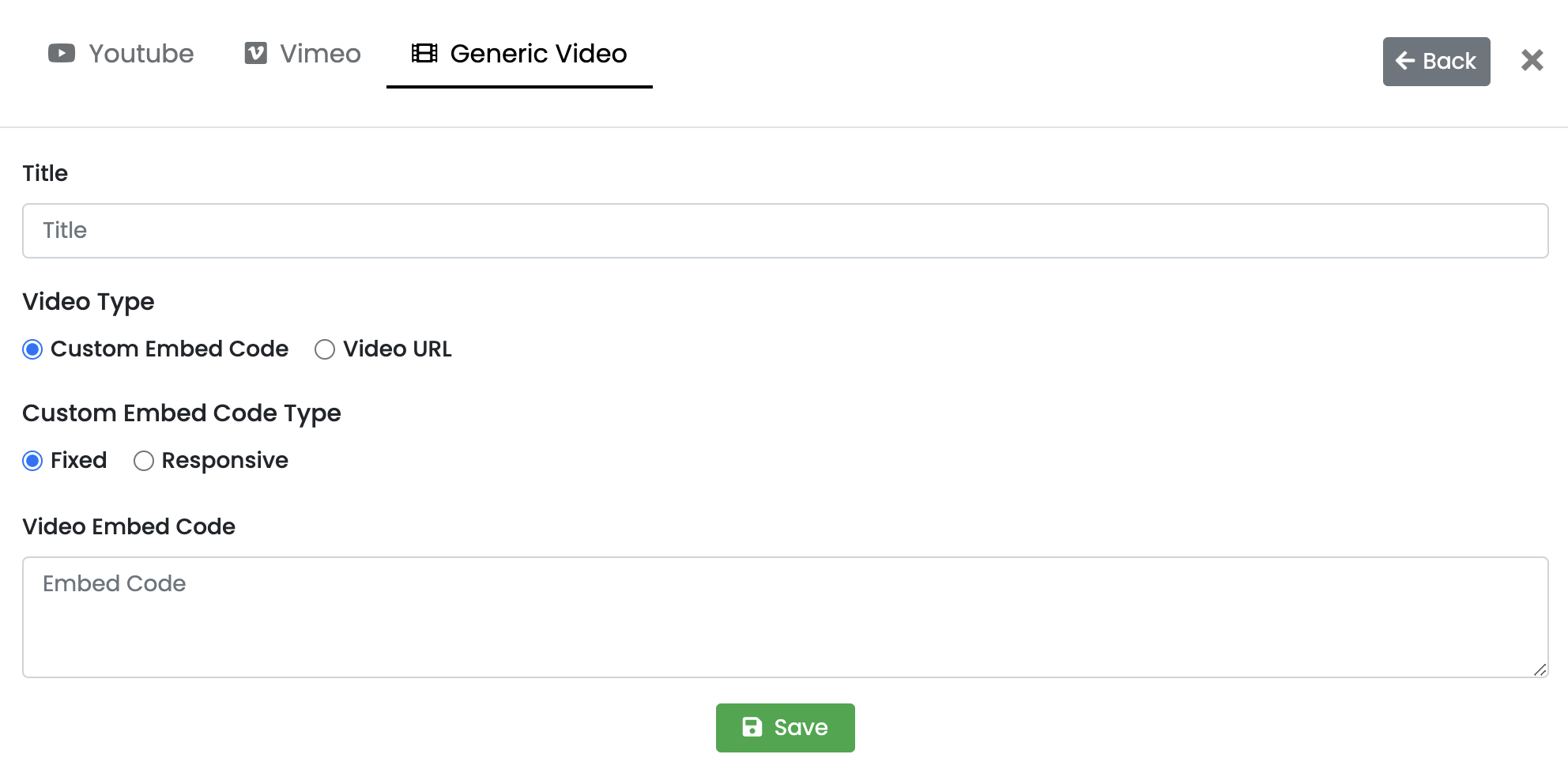Click the Video Type section label
Viewport: 1568px width, 773px height.
(x=89, y=301)
